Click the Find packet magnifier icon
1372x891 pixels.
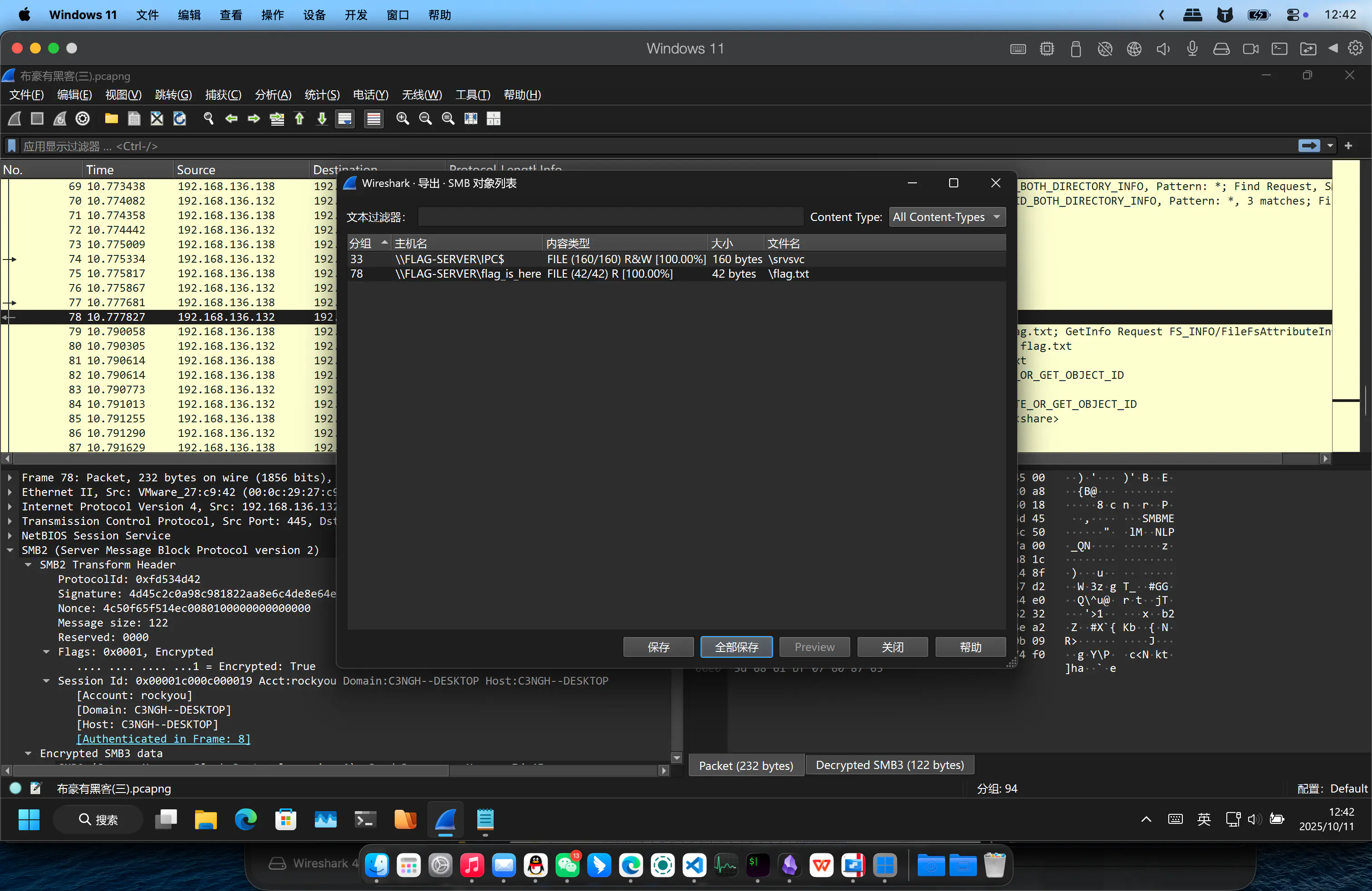pyautogui.click(x=209, y=119)
